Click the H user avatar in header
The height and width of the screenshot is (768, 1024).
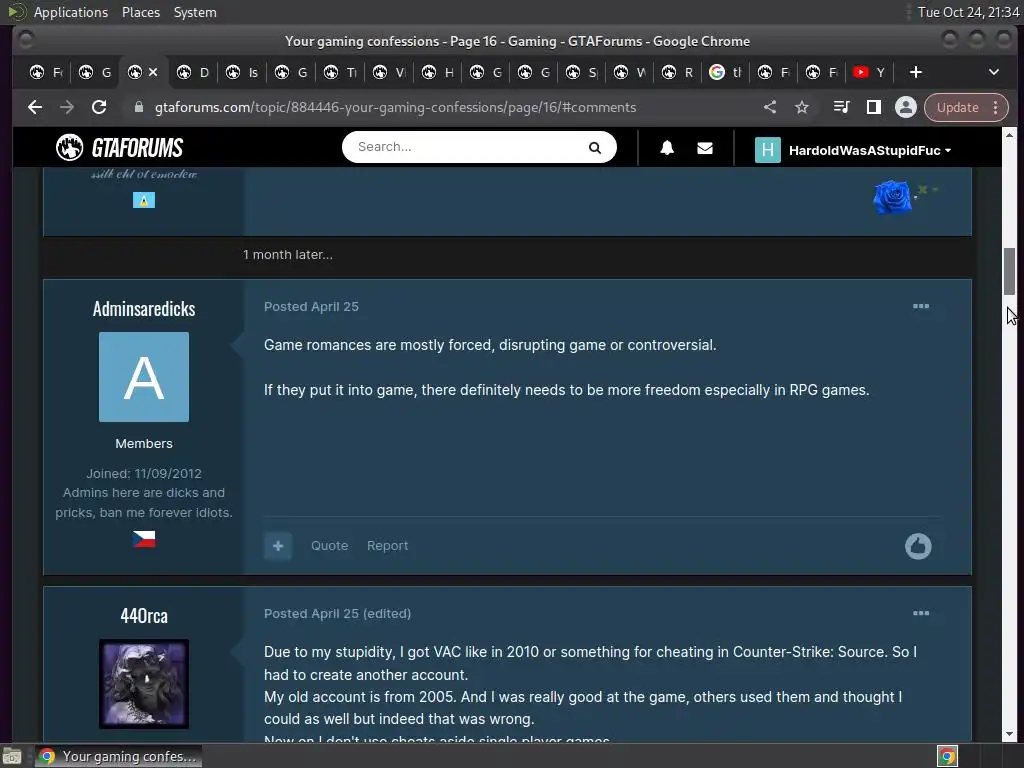pos(767,150)
